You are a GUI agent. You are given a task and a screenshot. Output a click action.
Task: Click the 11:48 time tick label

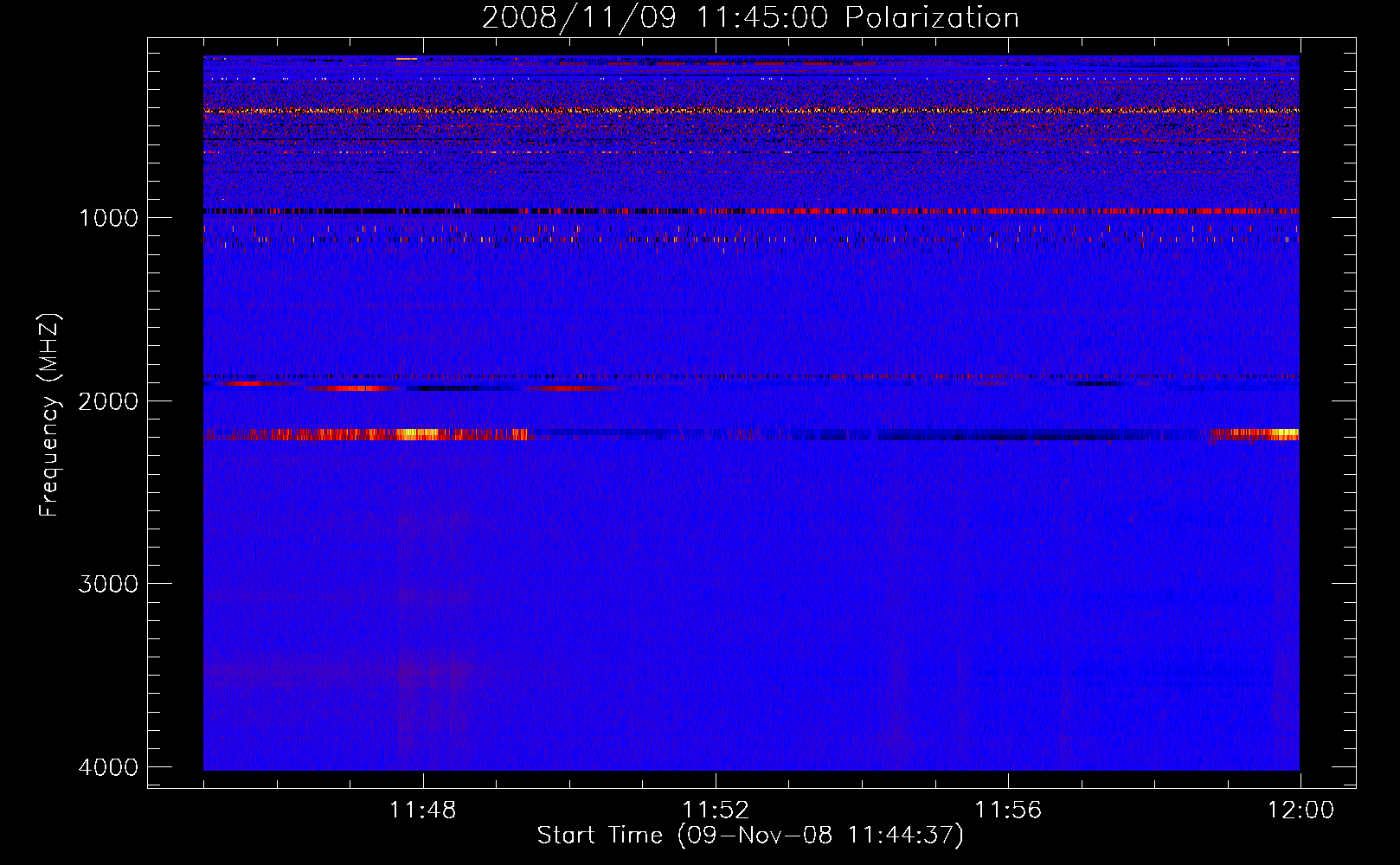(422, 811)
